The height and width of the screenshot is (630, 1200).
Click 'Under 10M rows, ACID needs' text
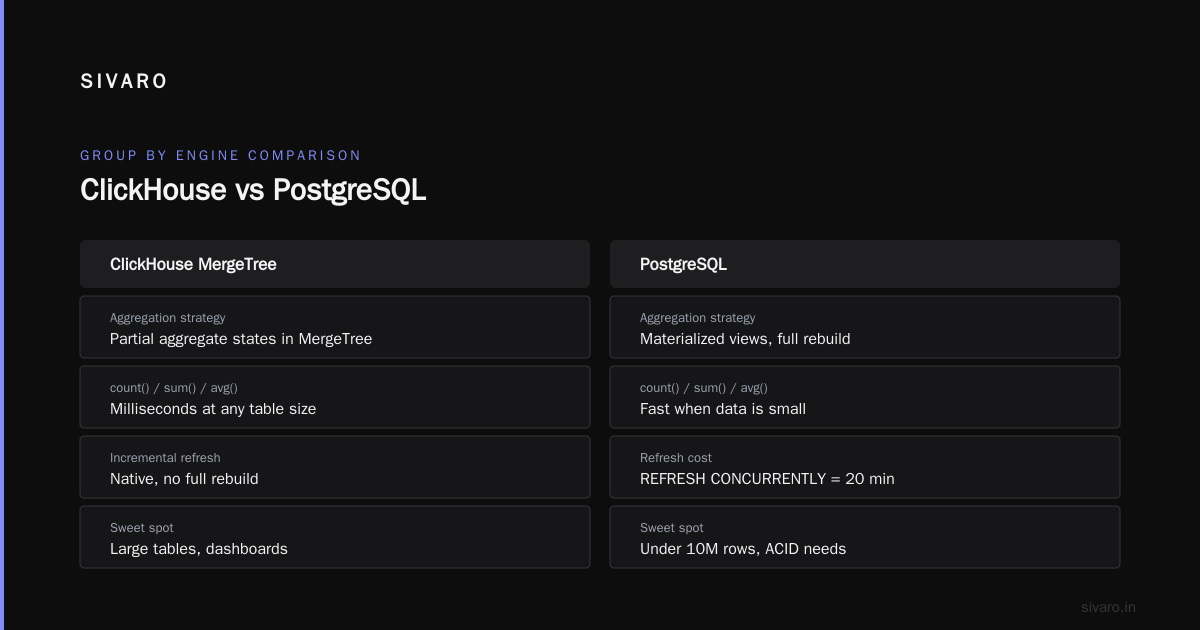click(x=743, y=549)
